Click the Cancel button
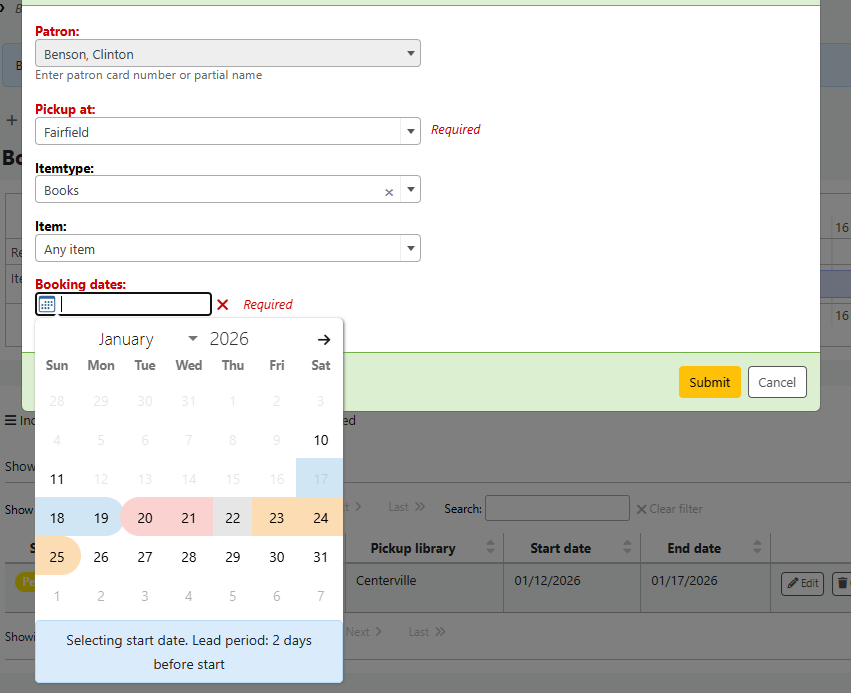Screen dimensions: 851x693 (777, 382)
